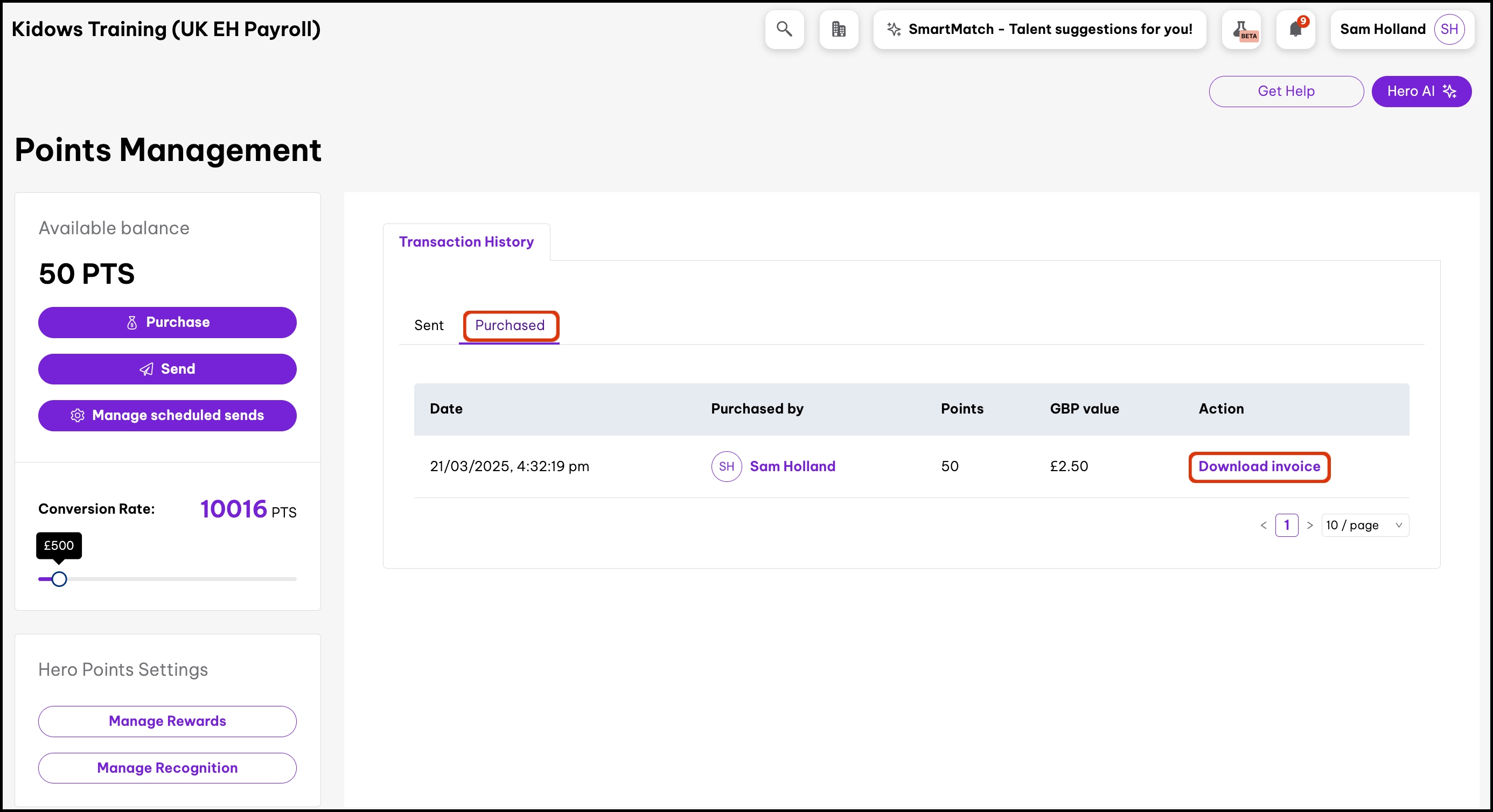This screenshot has width=1493, height=812.
Task: Click the Download invoice link
Action: click(x=1259, y=466)
